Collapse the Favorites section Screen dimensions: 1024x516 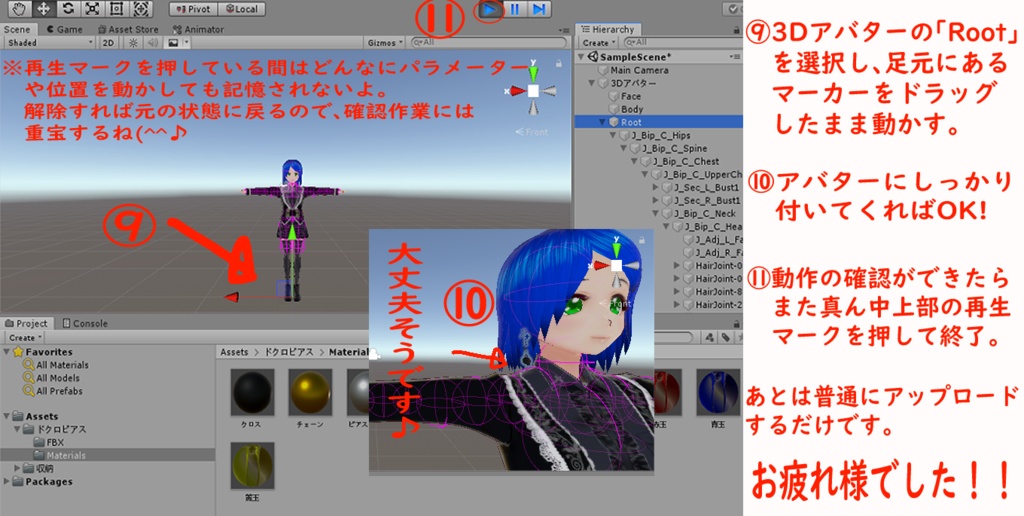pyautogui.click(x=7, y=352)
